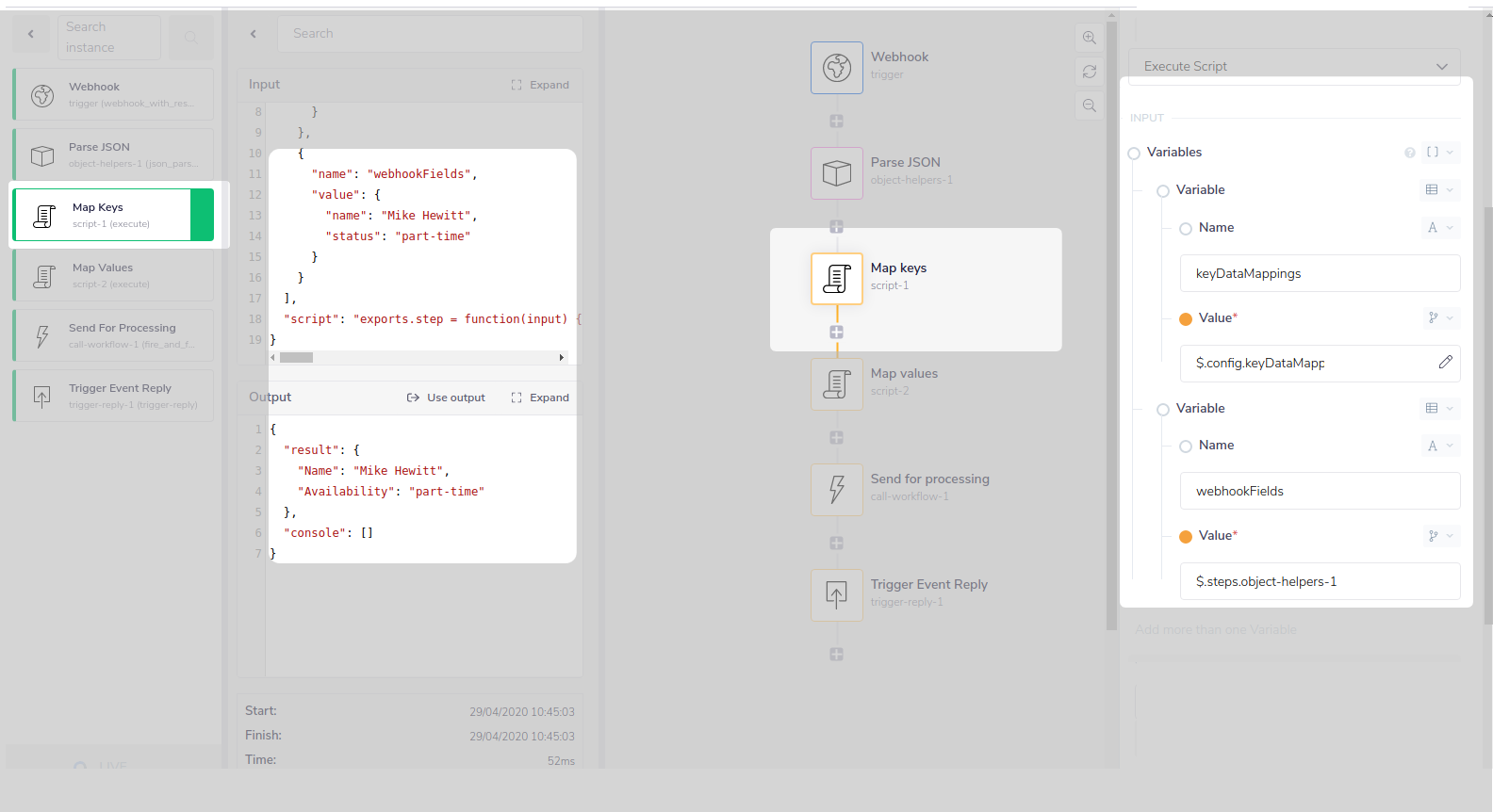This screenshot has width=1493, height=812.
Task: Select the Parse JSON cube icon on canvas
Action: [836, 173]
